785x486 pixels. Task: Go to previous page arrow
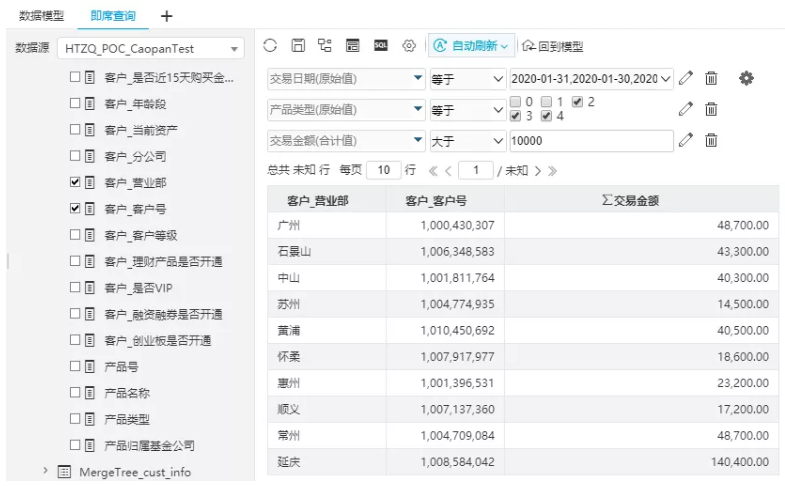(448, 171)
